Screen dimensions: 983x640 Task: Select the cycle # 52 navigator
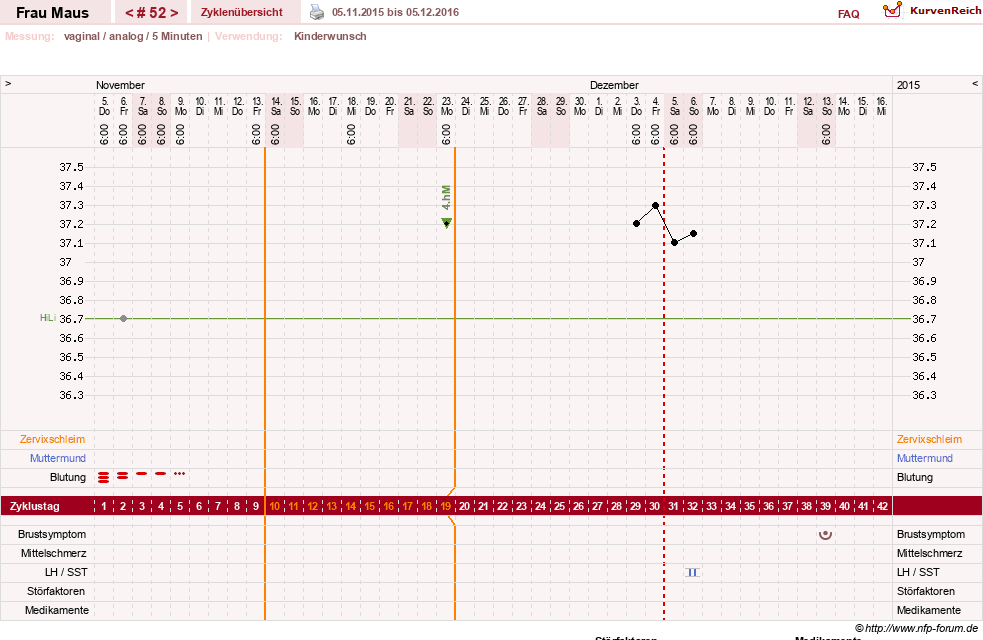[151, 13]
